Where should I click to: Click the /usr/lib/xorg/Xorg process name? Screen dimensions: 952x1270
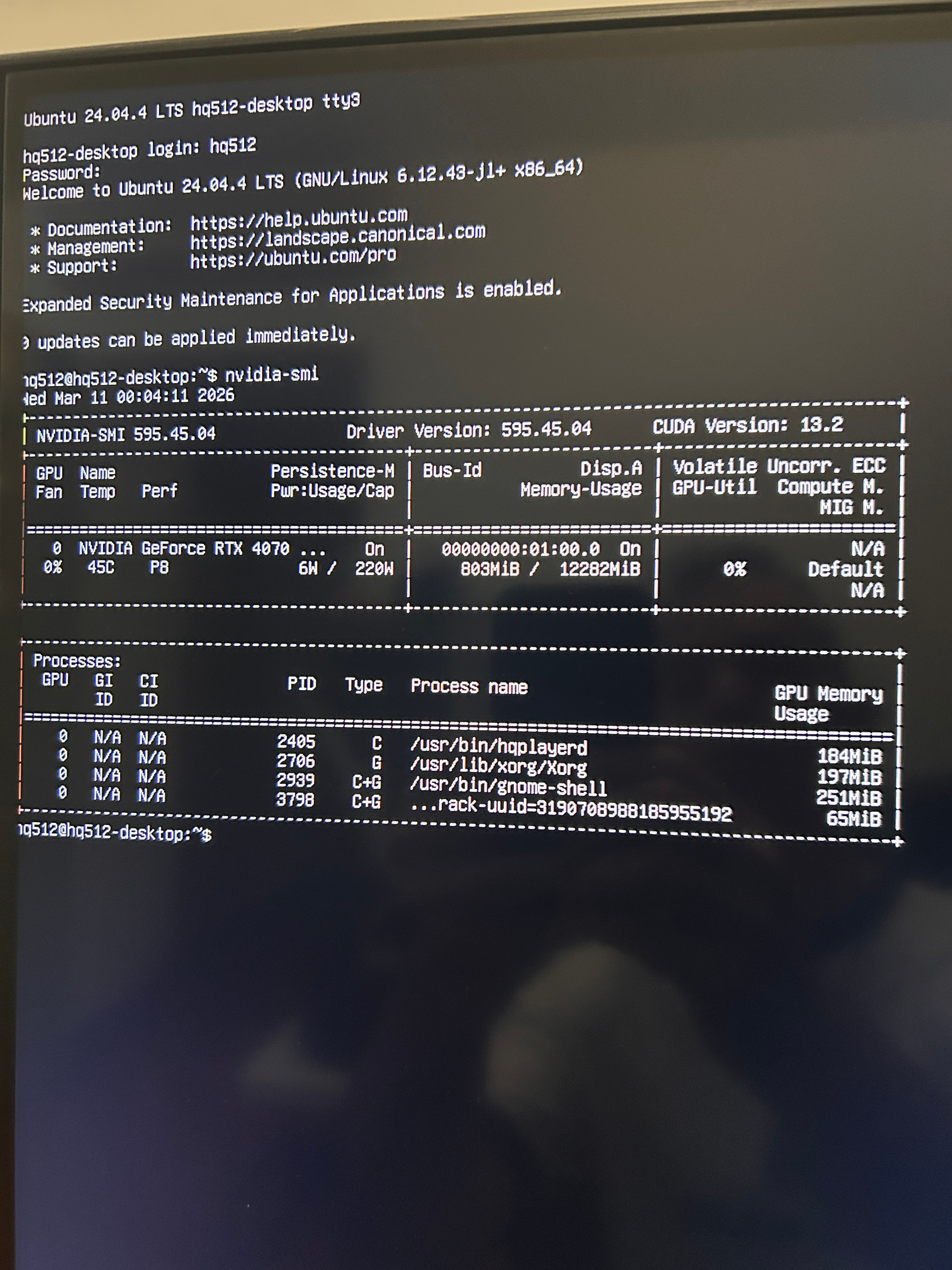click(499, 766)
